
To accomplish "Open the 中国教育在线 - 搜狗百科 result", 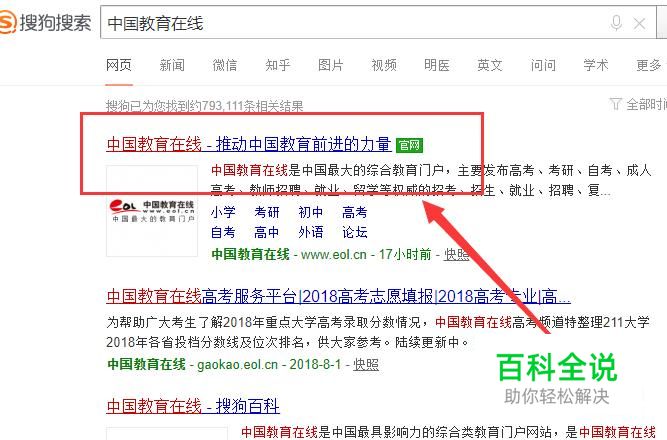I will tap(193, 406).
